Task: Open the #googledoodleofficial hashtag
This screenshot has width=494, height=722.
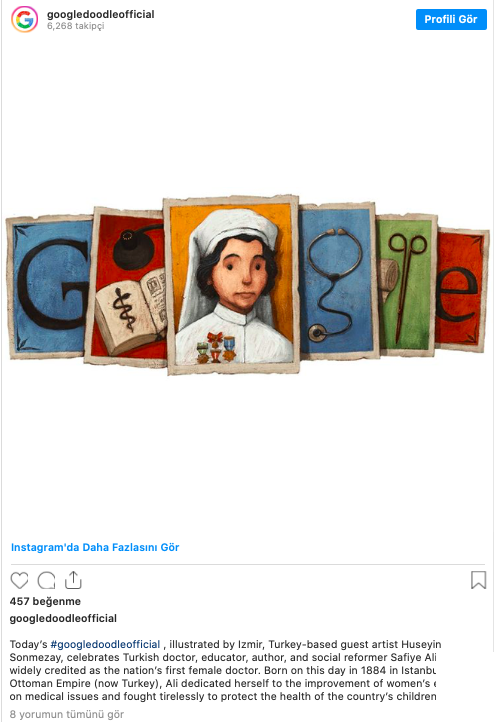Action: pyautogui.click(x=105, y=644)
